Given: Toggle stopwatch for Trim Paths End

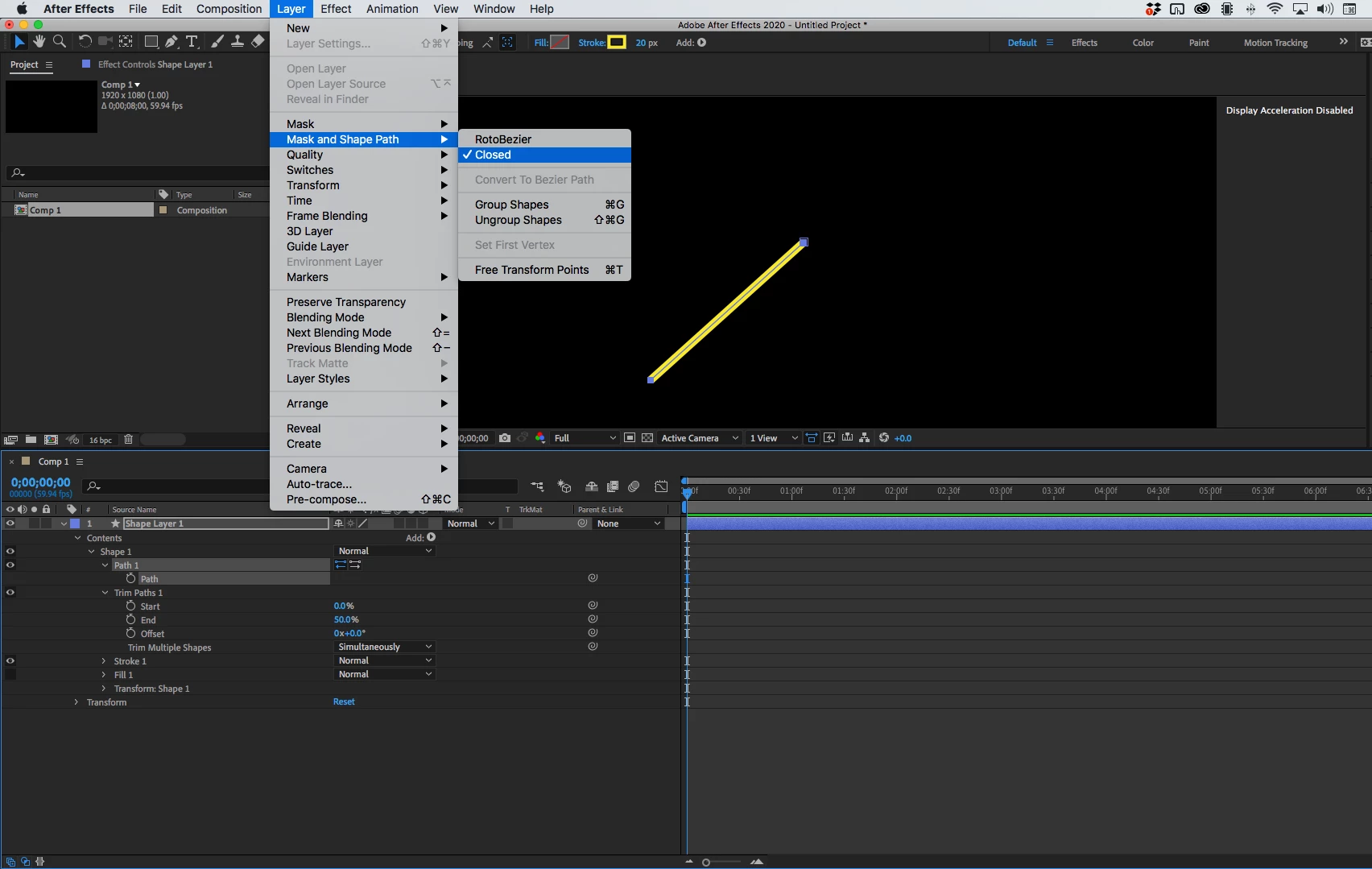Looking at the screenshot, I should coord(130,619).
